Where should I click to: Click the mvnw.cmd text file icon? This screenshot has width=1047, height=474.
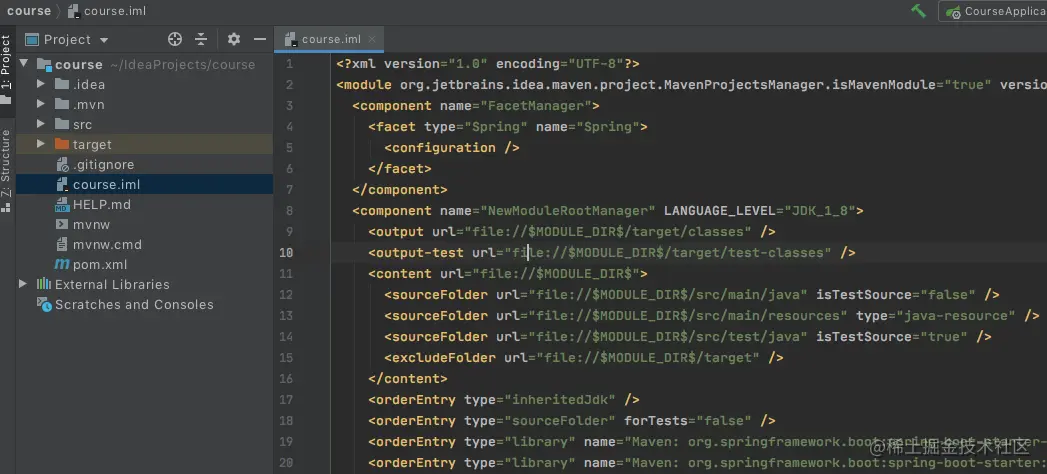point(62,244)
